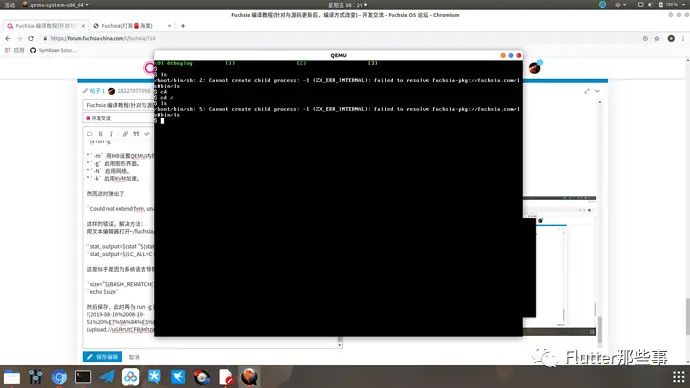Screen dimensions: 690x388
Task: Click the post number link in composer header
Action: tap(97, 91)
